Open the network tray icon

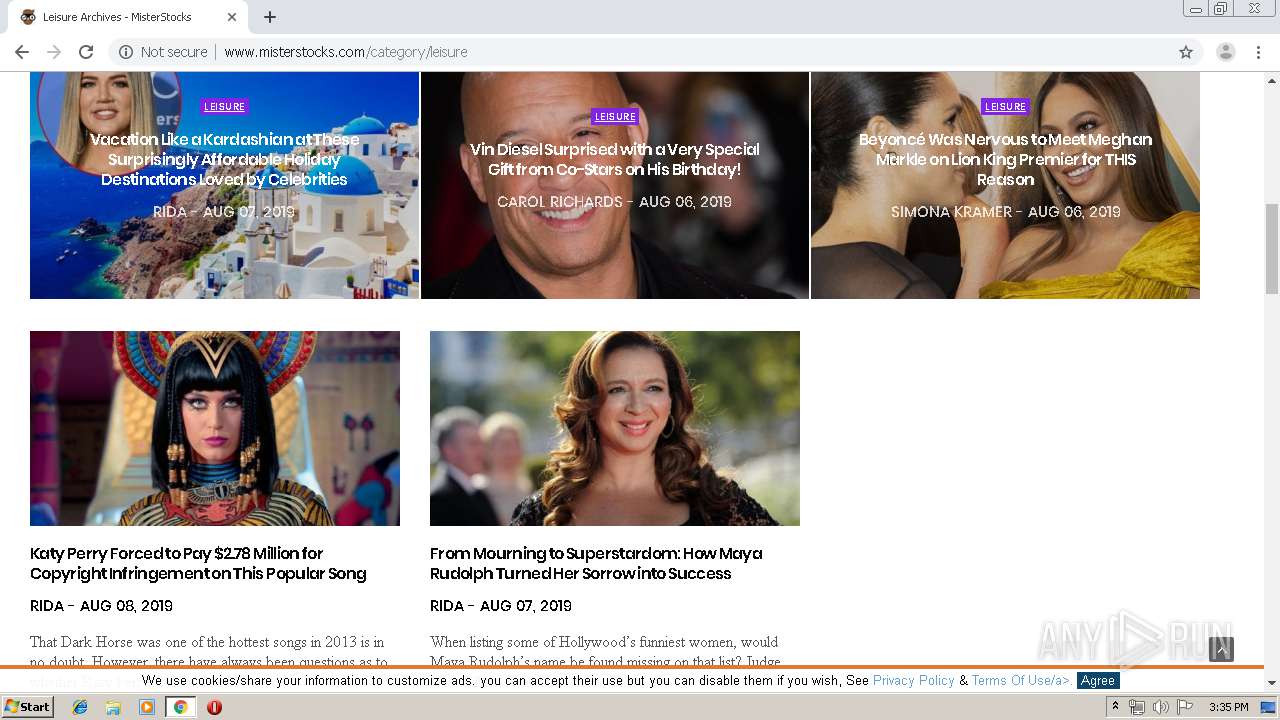(x=1137, y=707)
